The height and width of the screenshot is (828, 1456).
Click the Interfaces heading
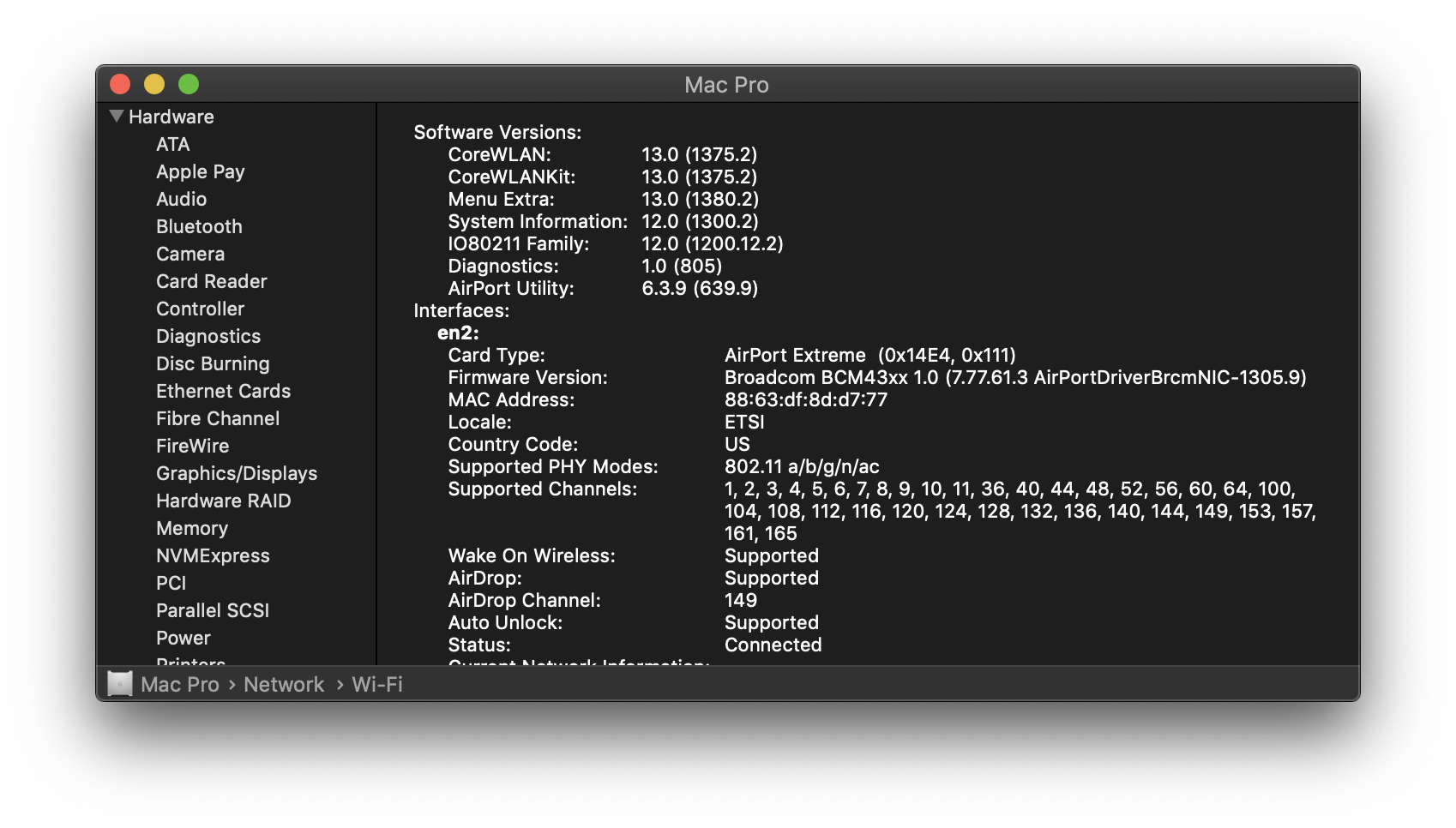461,310
